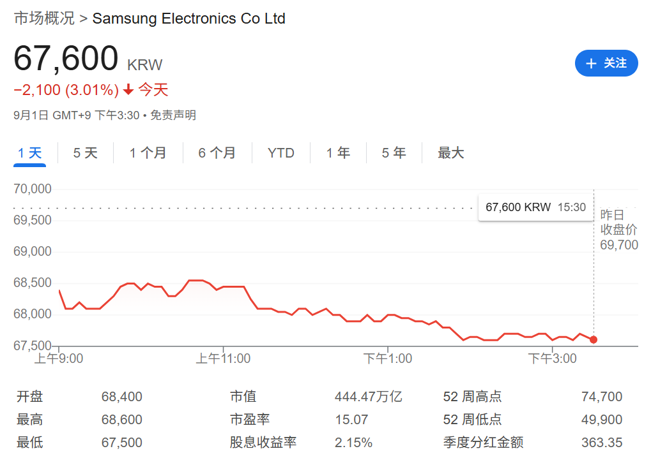Show the 5 年 chart view

pos(394,153)
